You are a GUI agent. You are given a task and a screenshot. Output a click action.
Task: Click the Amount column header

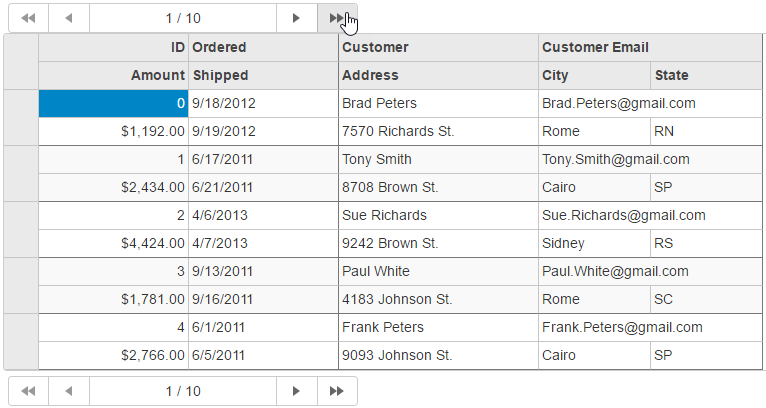(113, 75)
